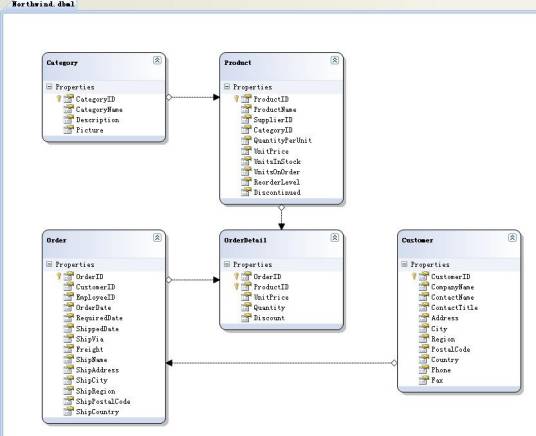Select the ContactName property in Customer
536x436 pixels.
(x=453, y=298)
